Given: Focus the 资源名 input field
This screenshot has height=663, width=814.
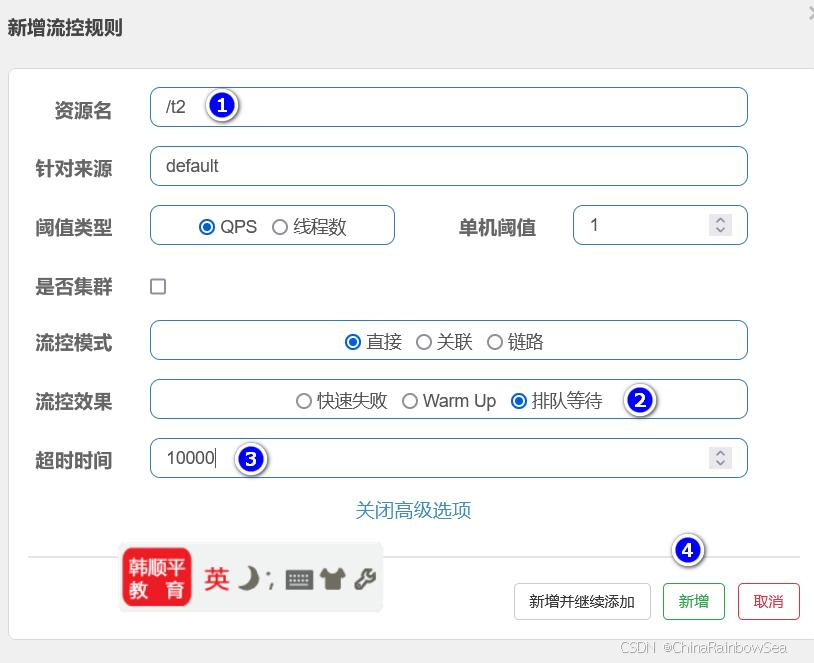Looking at the screenshot, I should click(x=449, y=107).
